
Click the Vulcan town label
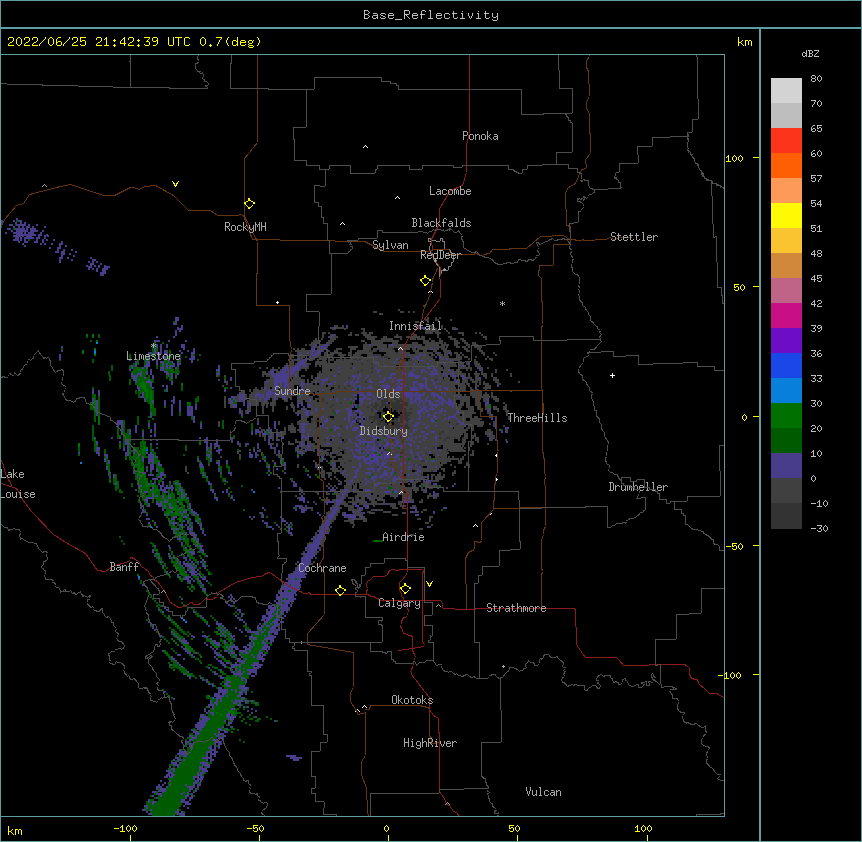click(543, 792)
